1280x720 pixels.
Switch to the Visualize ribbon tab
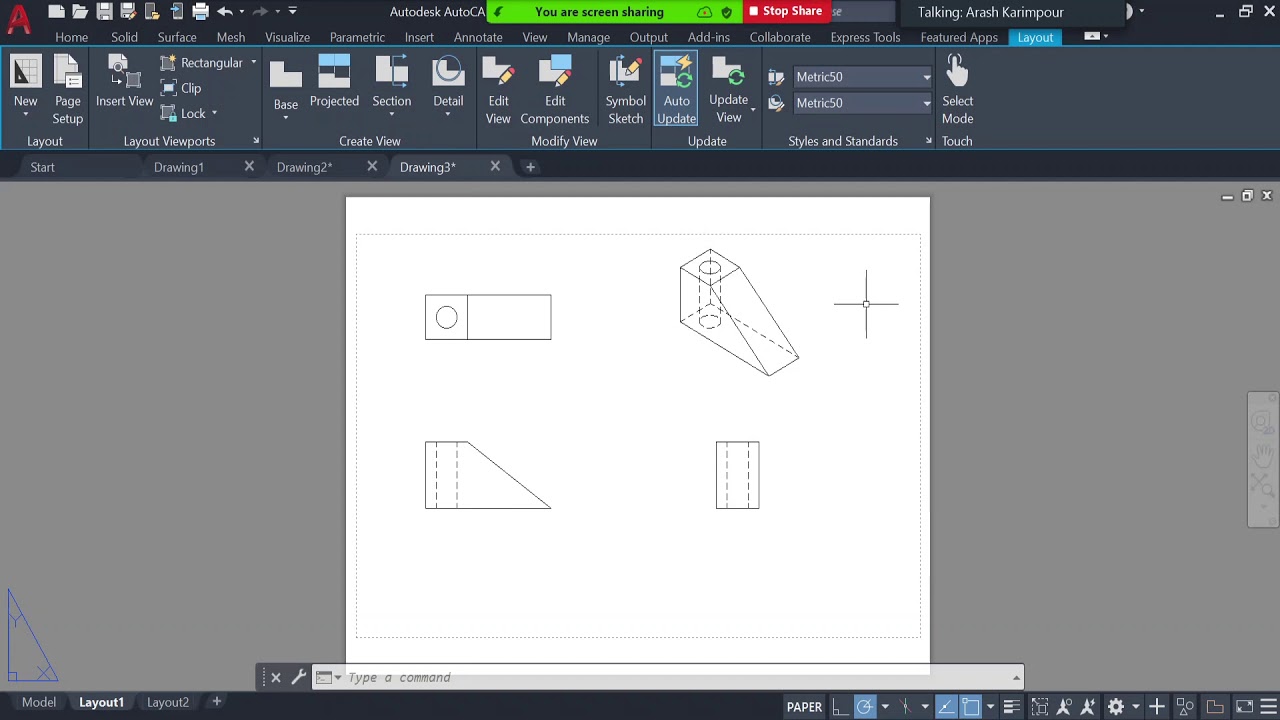click(x=287, y=37)
